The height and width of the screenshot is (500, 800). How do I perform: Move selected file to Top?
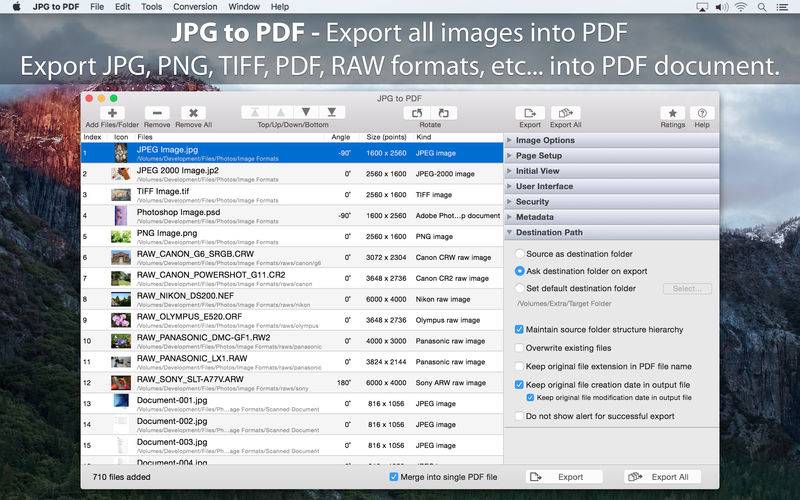255,112
